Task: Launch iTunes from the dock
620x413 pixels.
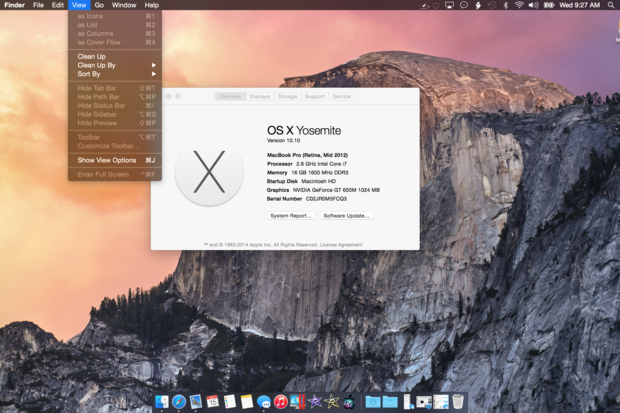Action: [x=281, y=402]
